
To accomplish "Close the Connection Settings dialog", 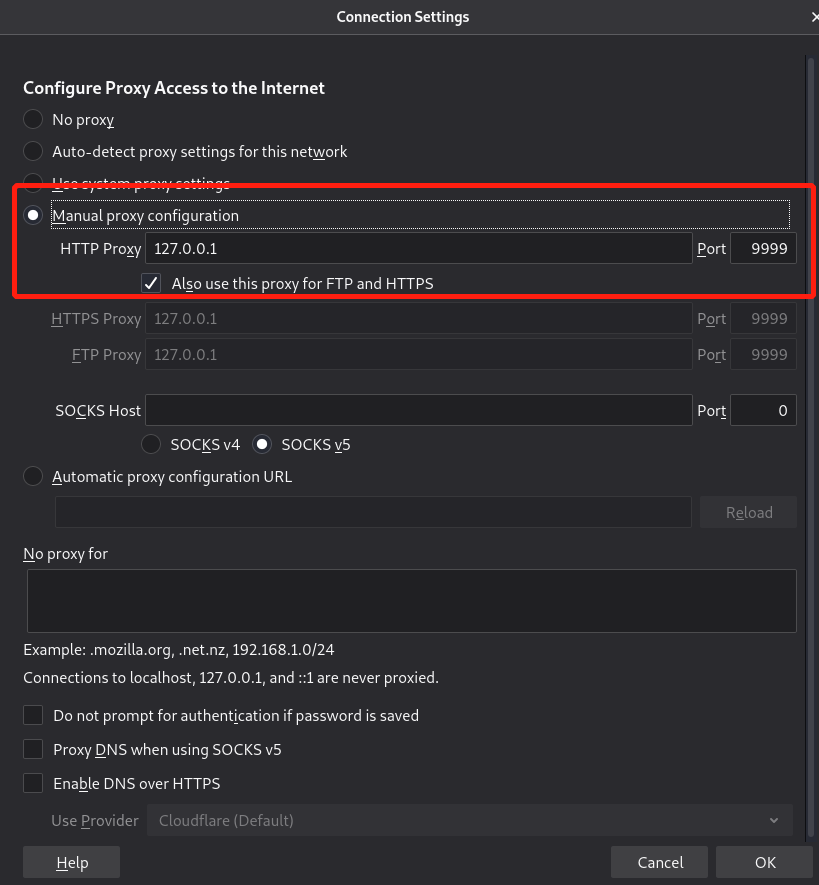I will click(x=813, y=17).
